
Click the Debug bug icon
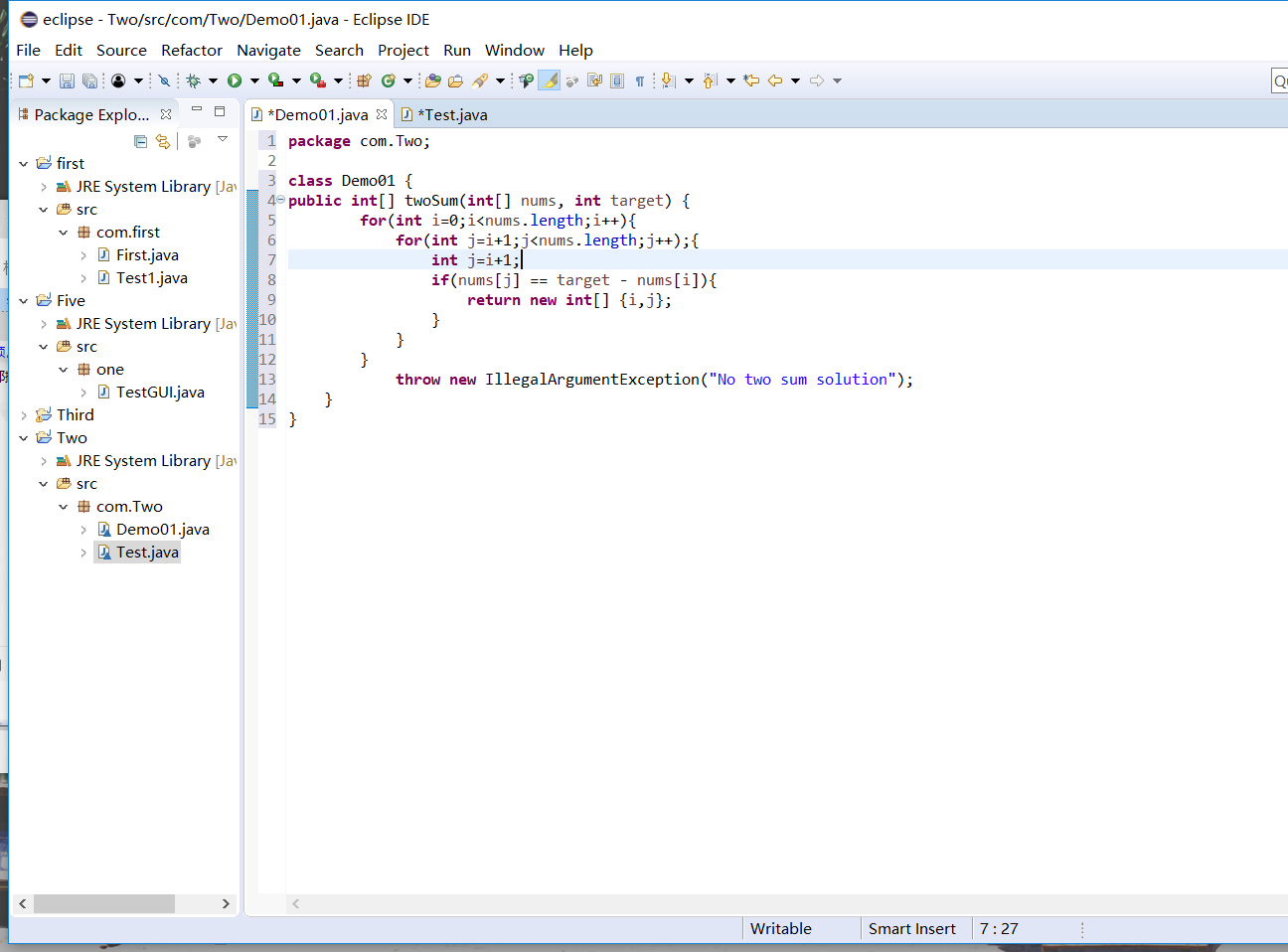[x=193, y=80]
